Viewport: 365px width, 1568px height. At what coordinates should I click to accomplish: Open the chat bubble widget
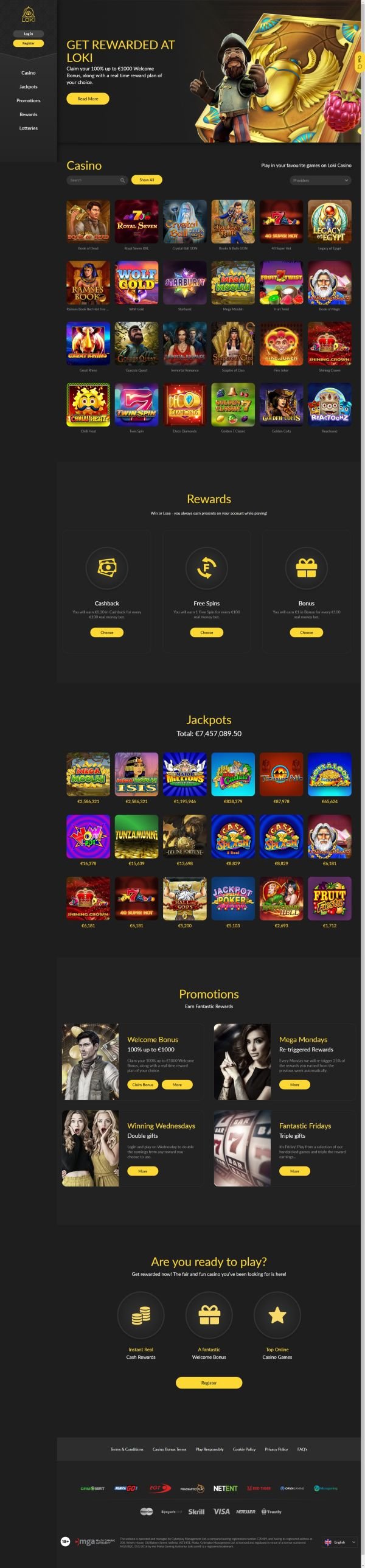(360, 61)
